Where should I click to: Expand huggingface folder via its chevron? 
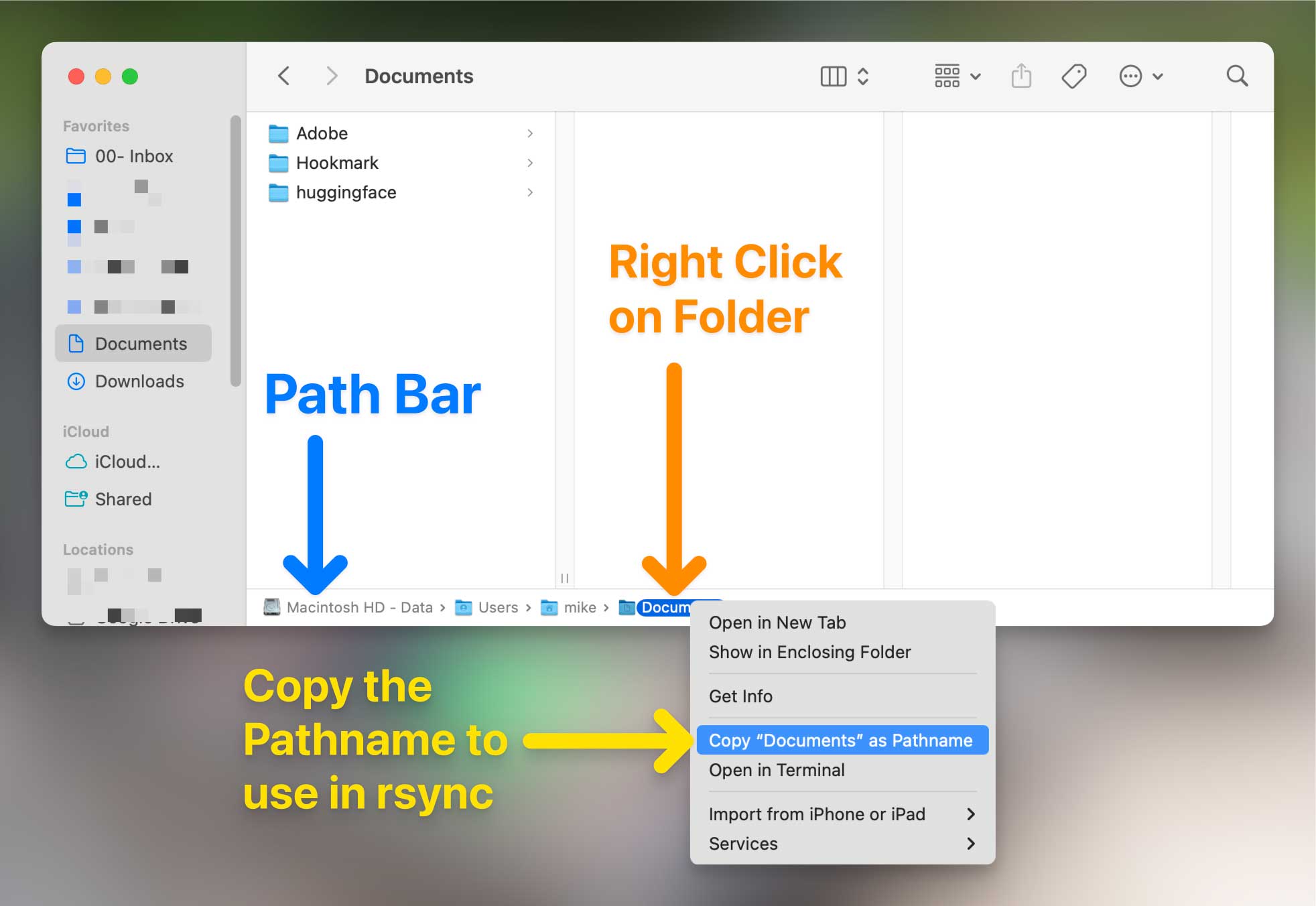point(530,192)
